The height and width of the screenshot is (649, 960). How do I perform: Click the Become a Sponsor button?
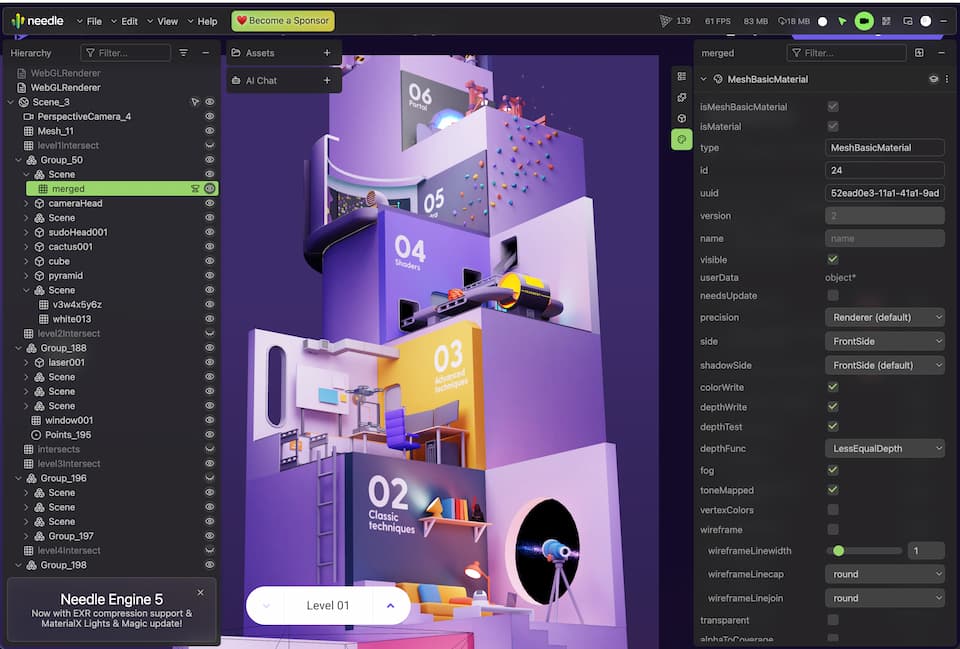283,21
